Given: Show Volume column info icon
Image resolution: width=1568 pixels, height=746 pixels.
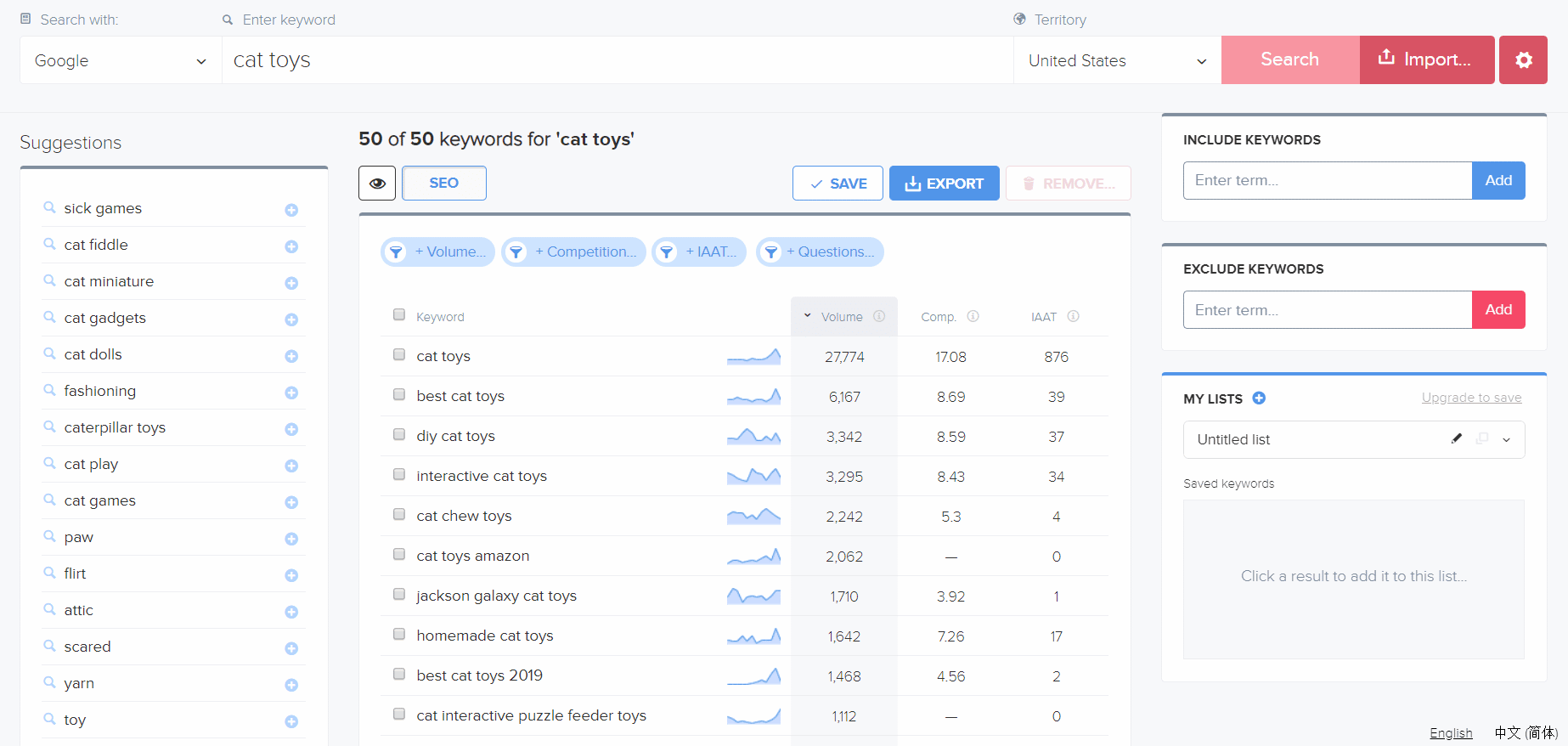Looking at the screenshot, I should pyautogui.click(x=879, y=316).
